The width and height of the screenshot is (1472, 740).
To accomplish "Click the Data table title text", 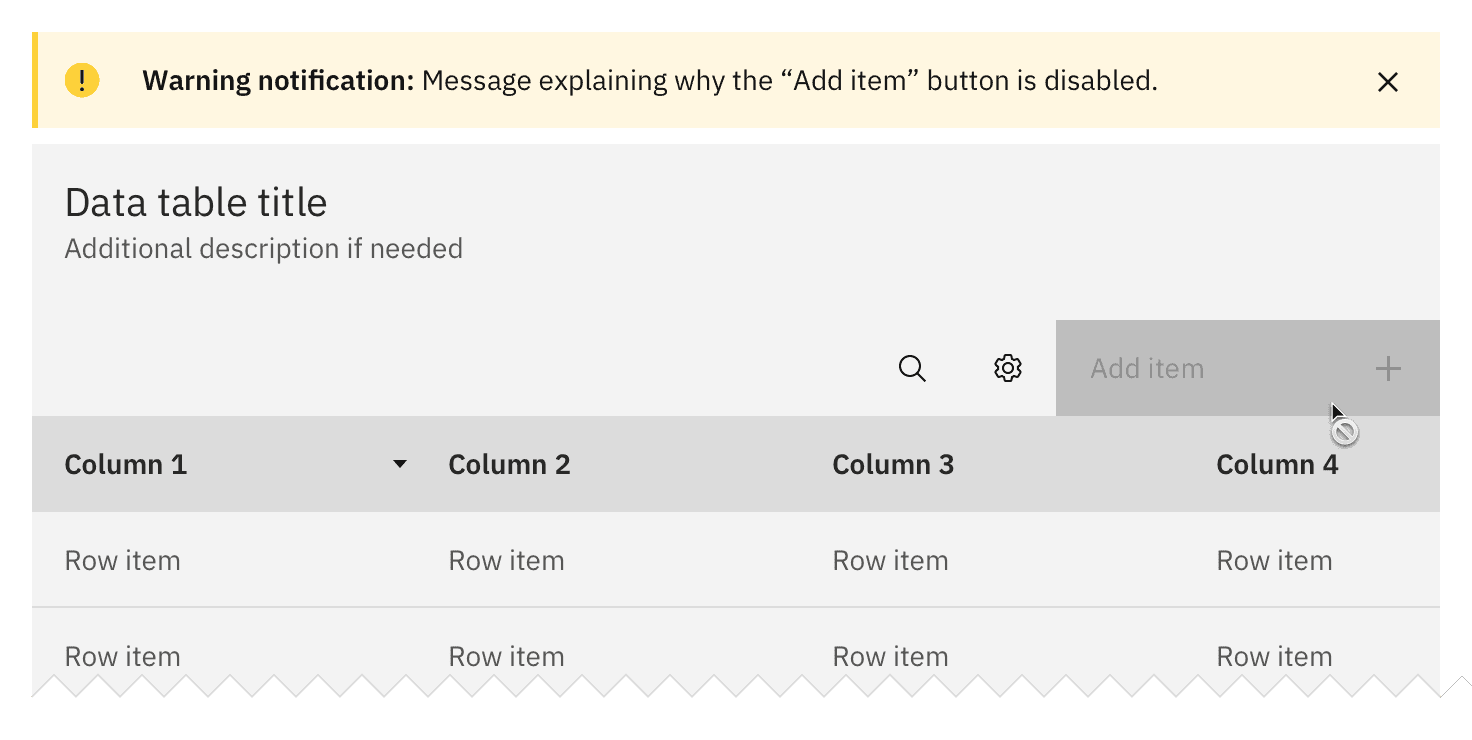I will (x=196, y=202).
